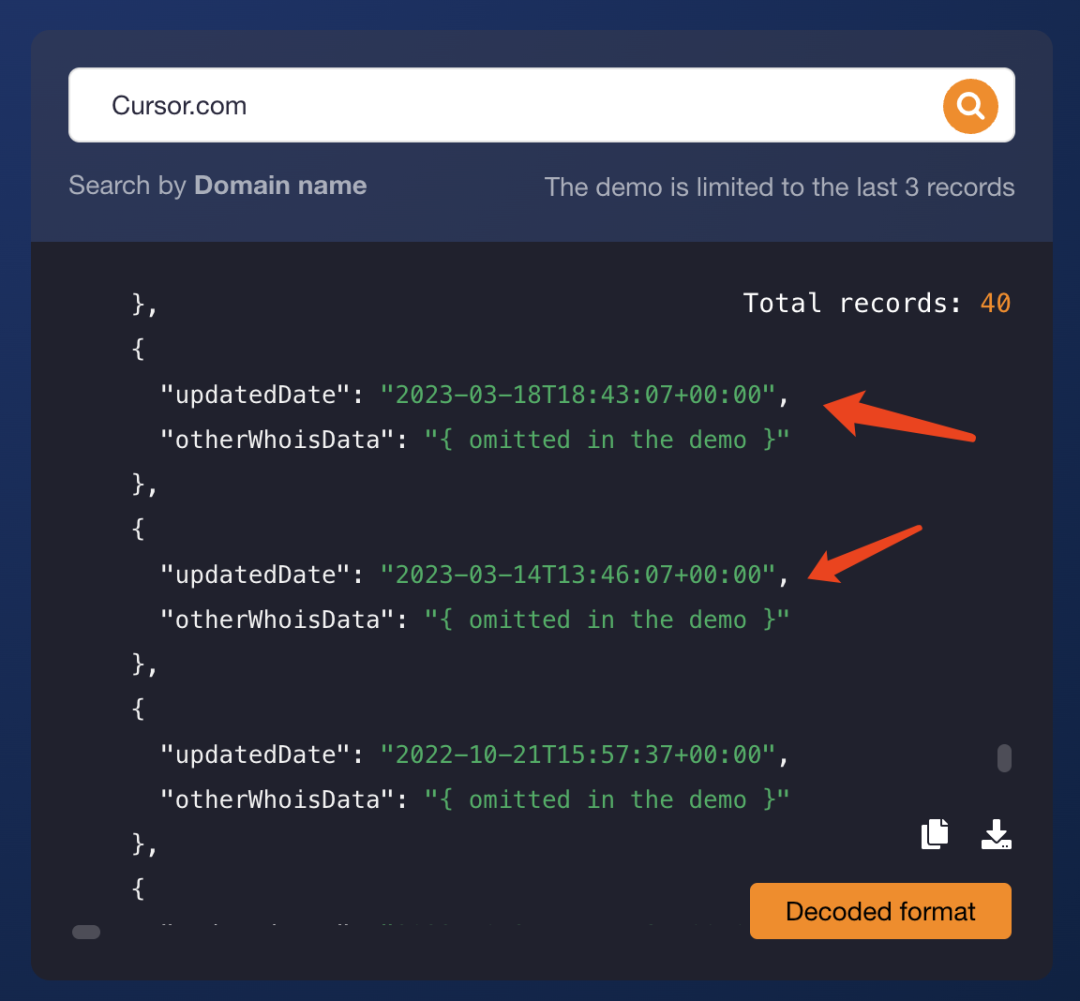1080x1001 pixels.
Task: Switch to Decoded format
Action: pos(880,911)
